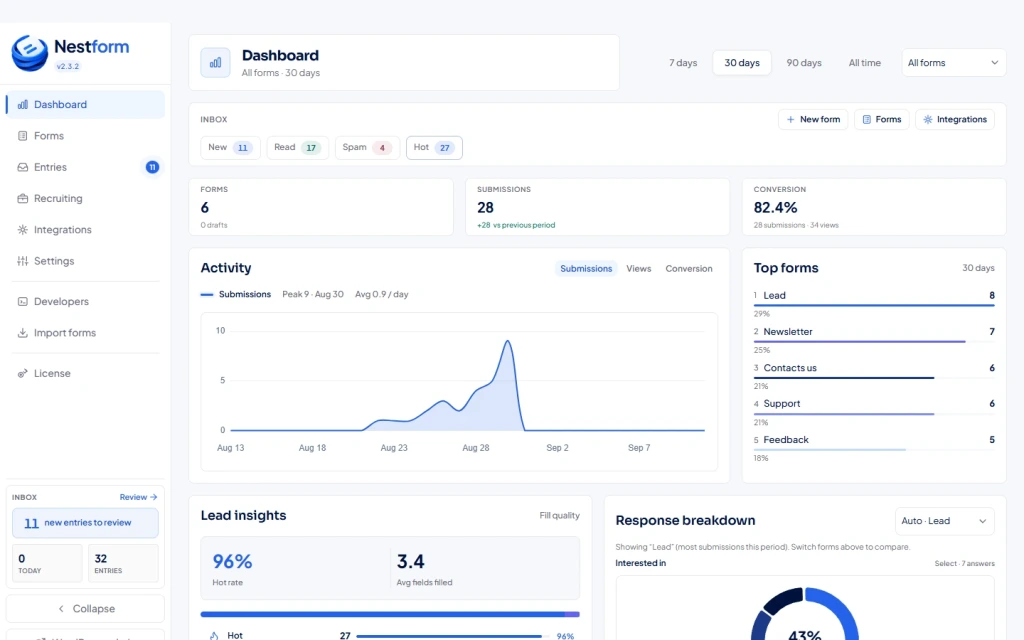
Task: Open Settings in the sidebar
Action: pyautogui.click(x=86, y=261)
